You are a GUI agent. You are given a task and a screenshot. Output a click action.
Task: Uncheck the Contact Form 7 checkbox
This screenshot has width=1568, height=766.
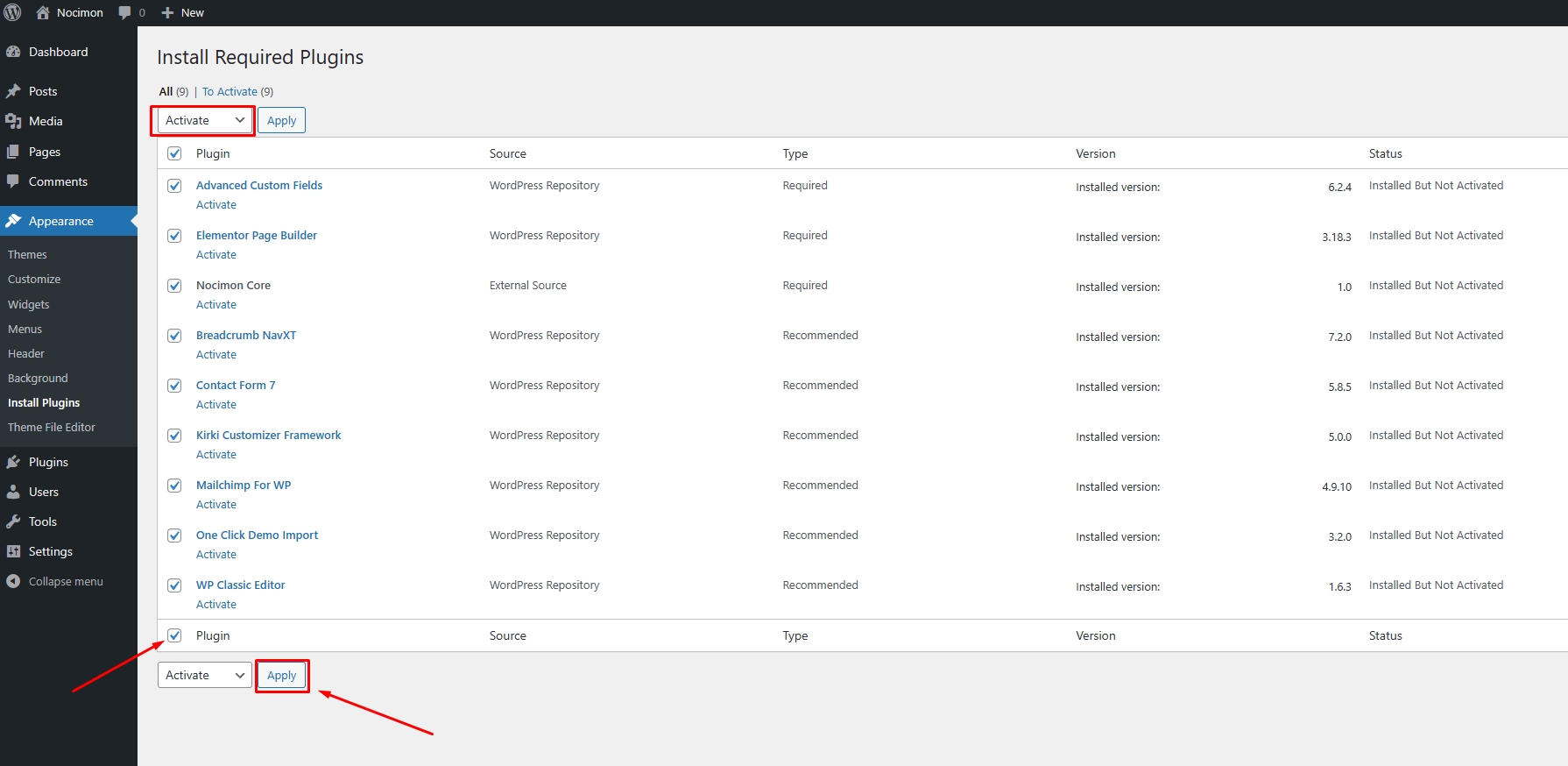tap(174, 386)
